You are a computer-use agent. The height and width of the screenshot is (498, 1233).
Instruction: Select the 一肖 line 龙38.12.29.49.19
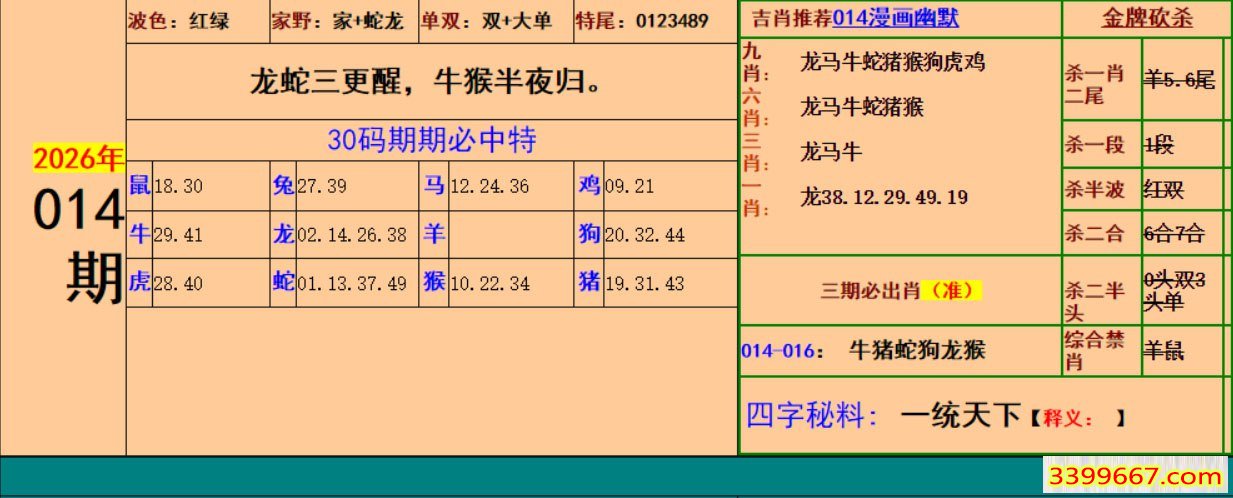(x=884, y=197)
